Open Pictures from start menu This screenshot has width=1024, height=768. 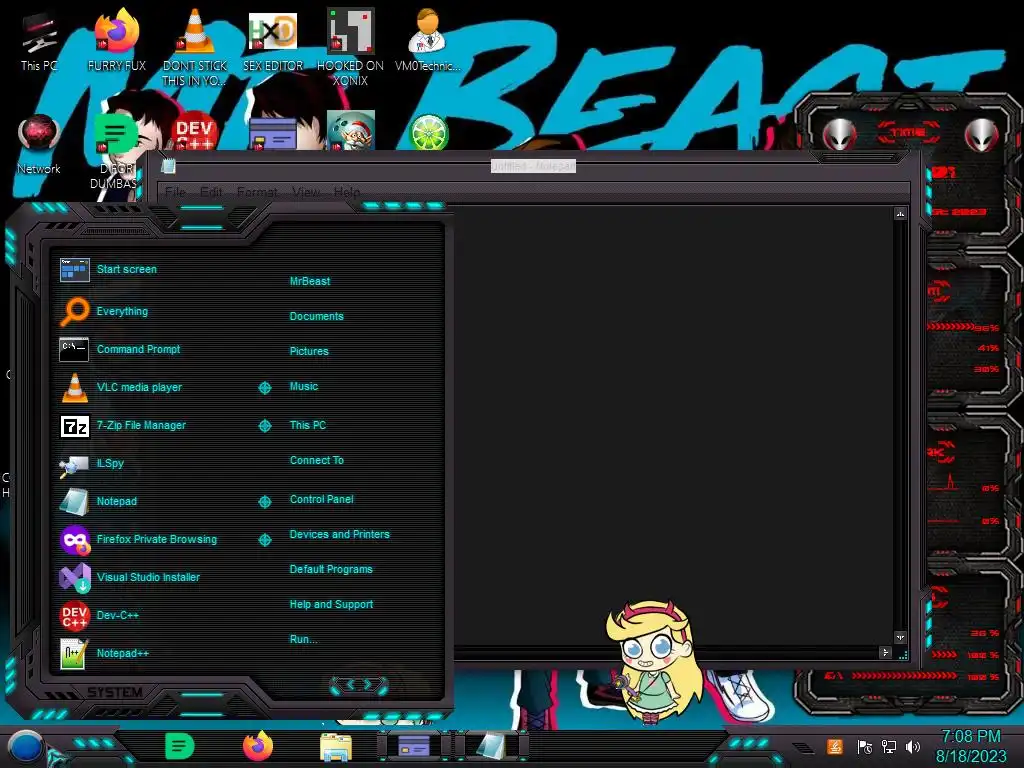(309, 351)
